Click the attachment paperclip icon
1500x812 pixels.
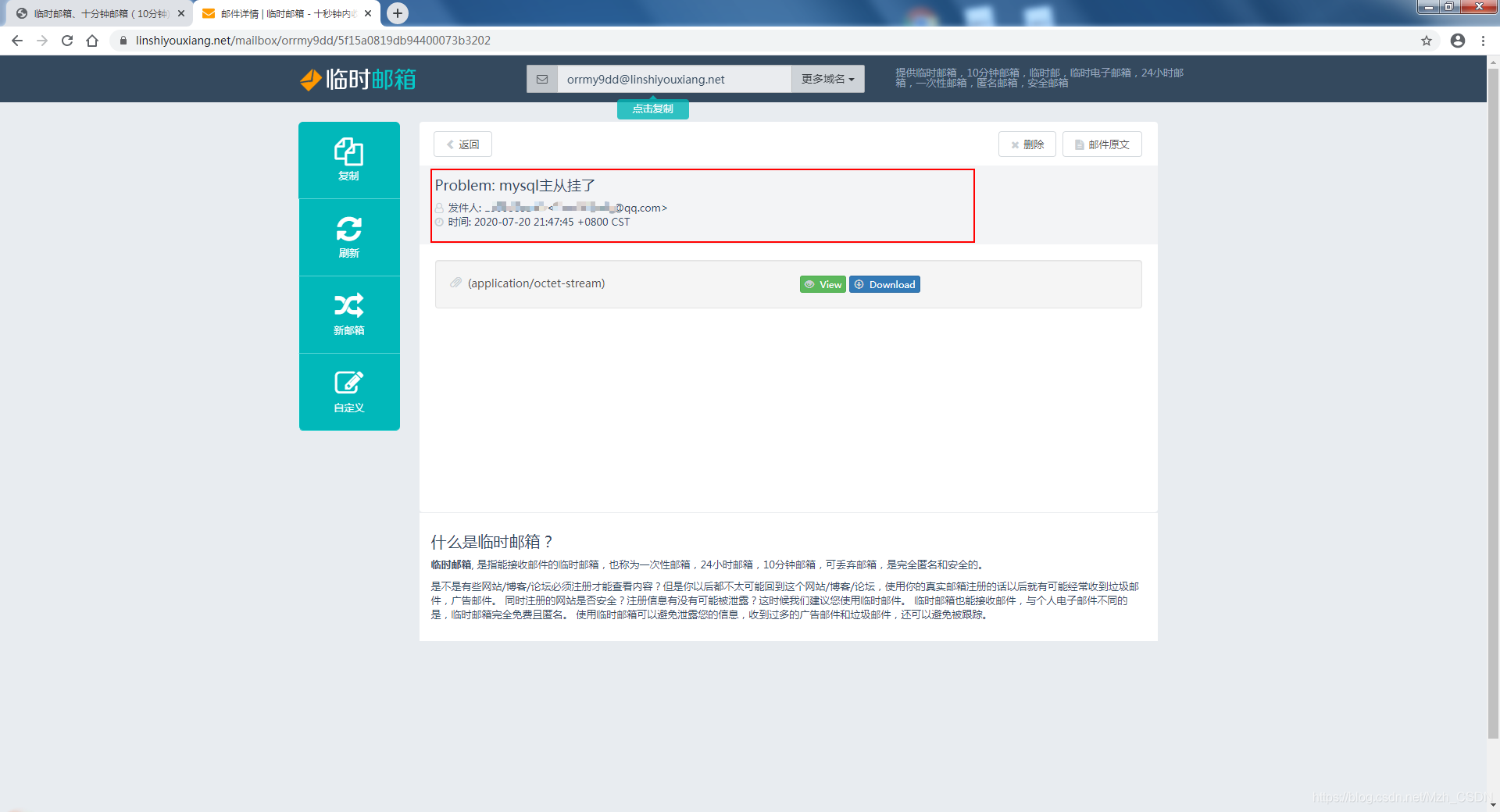[x=456, y=283]
